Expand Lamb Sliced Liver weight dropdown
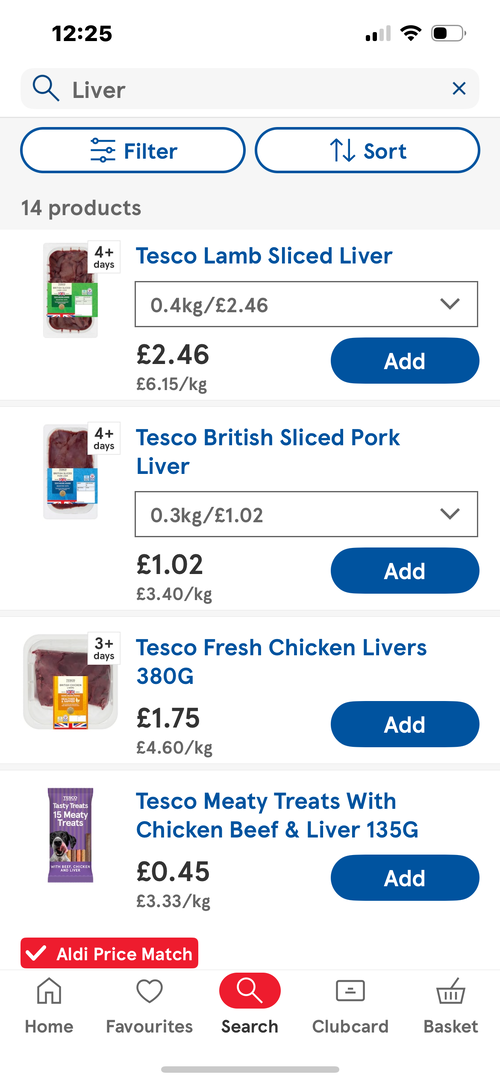The image size is (500, 1083). (x=306, y=304)
